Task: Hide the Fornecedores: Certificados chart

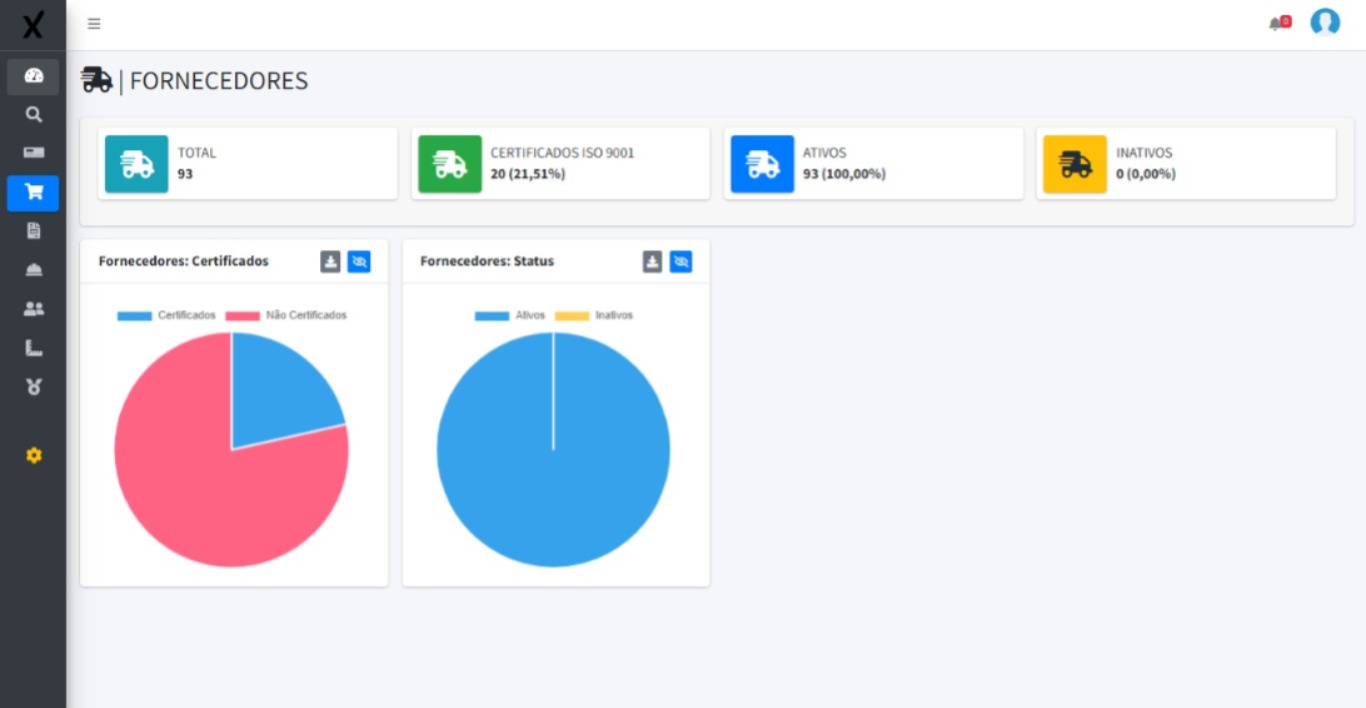Action: [359, 262]
